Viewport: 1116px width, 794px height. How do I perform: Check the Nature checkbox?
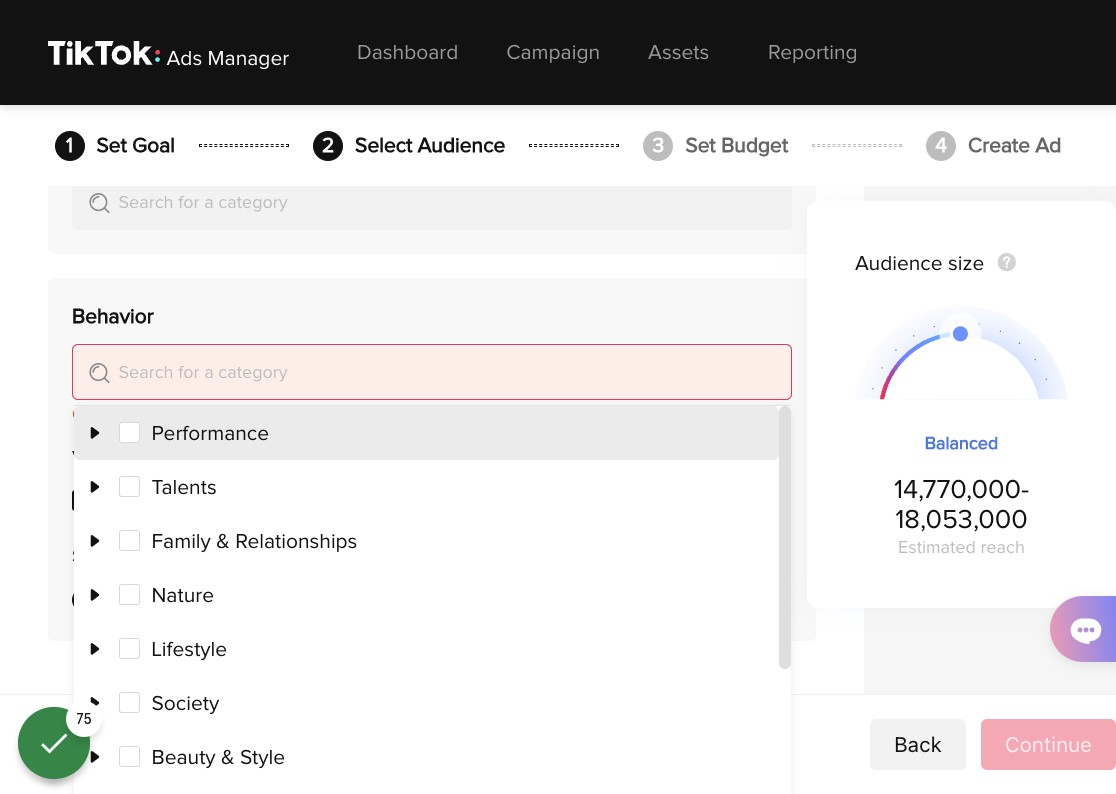coord(129,595)
